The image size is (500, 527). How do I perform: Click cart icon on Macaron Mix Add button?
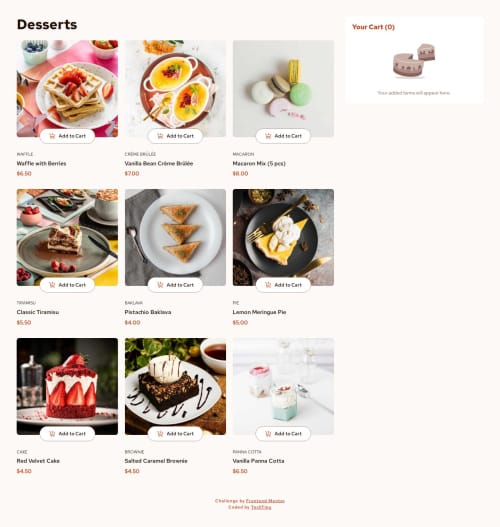(268, 136)
